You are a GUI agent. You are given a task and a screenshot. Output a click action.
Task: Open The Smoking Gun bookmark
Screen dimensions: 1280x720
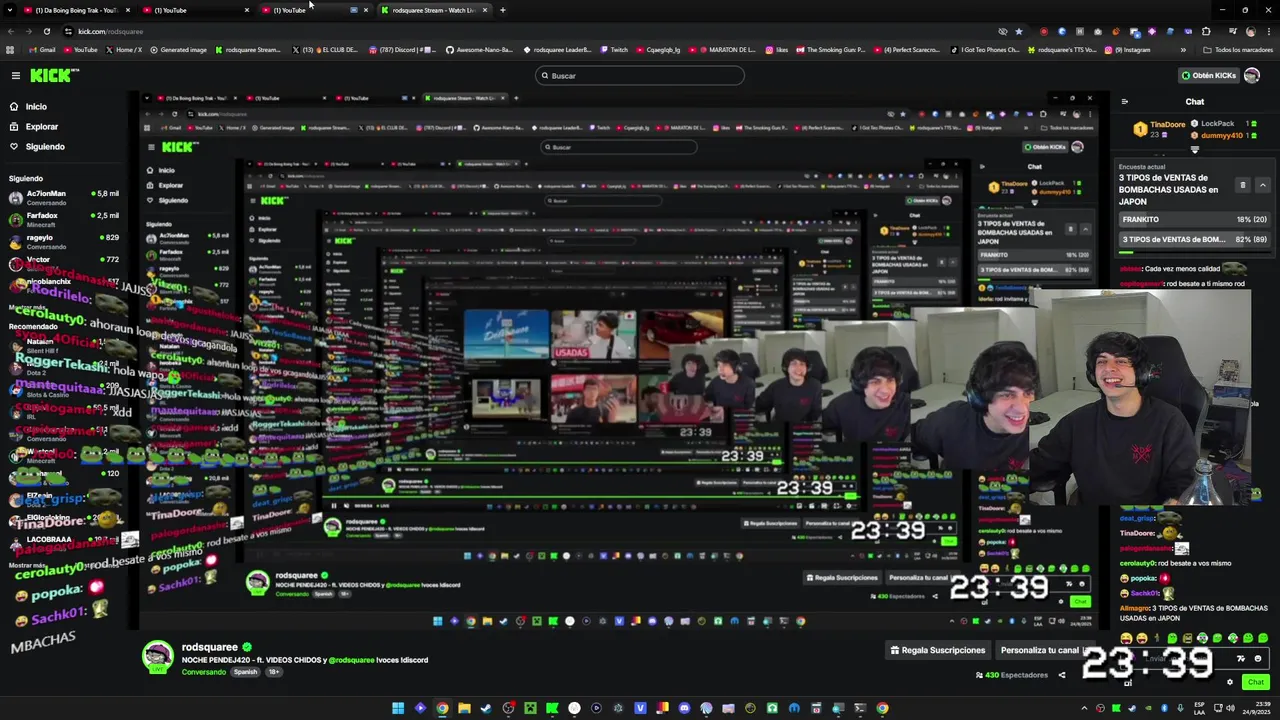point(830,49)
